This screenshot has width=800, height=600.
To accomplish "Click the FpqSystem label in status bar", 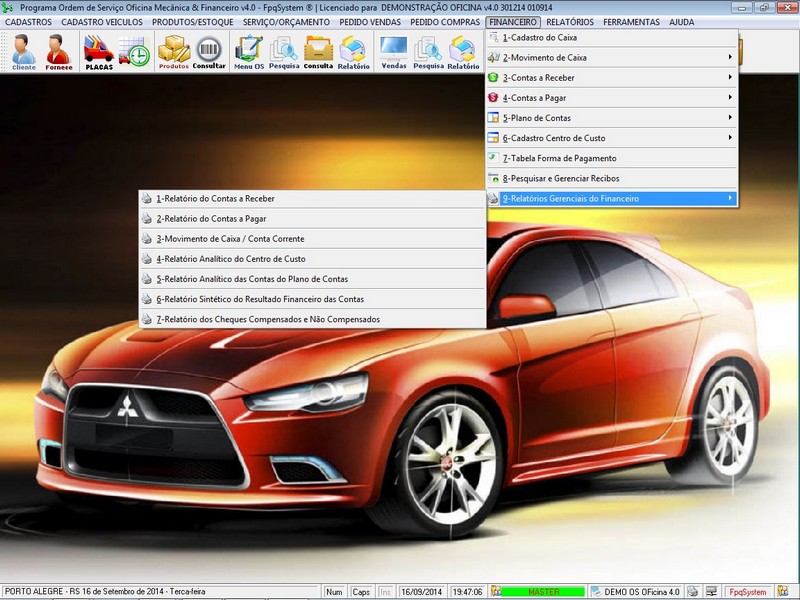I will click(747, 592).
